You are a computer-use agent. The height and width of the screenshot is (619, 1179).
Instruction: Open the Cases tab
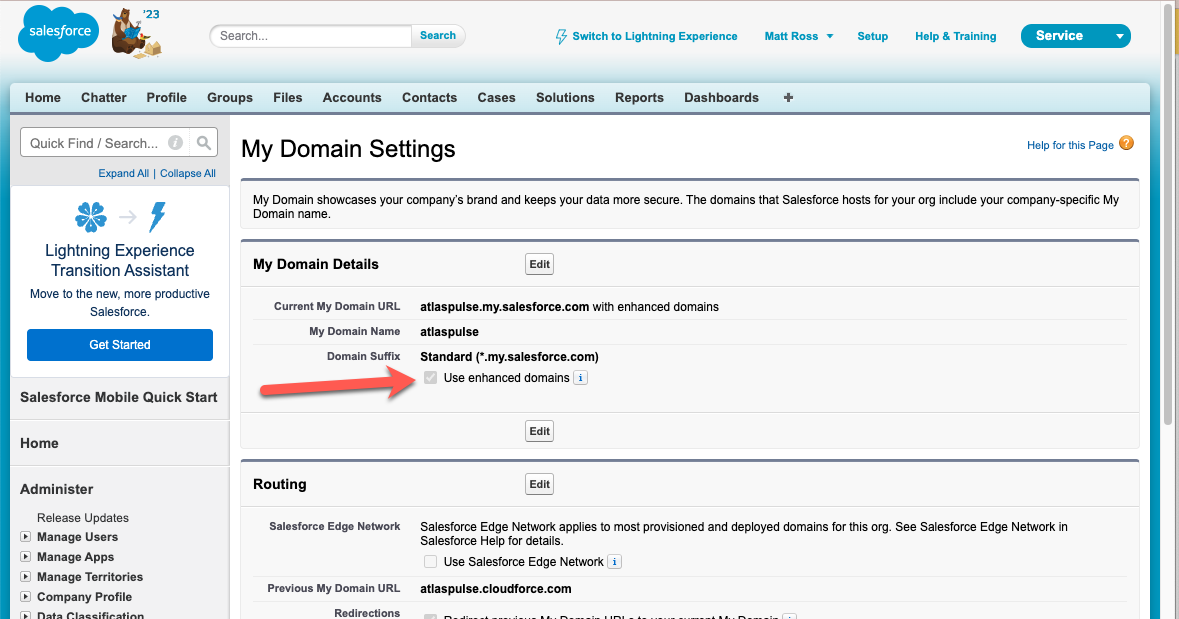496,98
